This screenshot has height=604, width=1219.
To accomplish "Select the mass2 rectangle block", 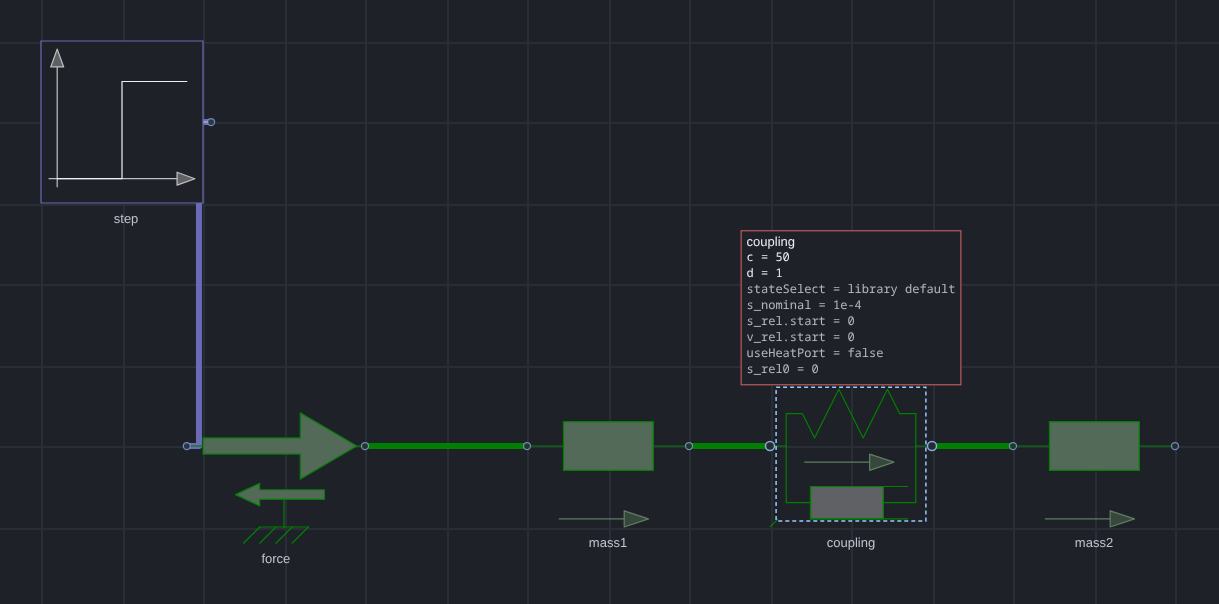I will [x=1094, y=446].
